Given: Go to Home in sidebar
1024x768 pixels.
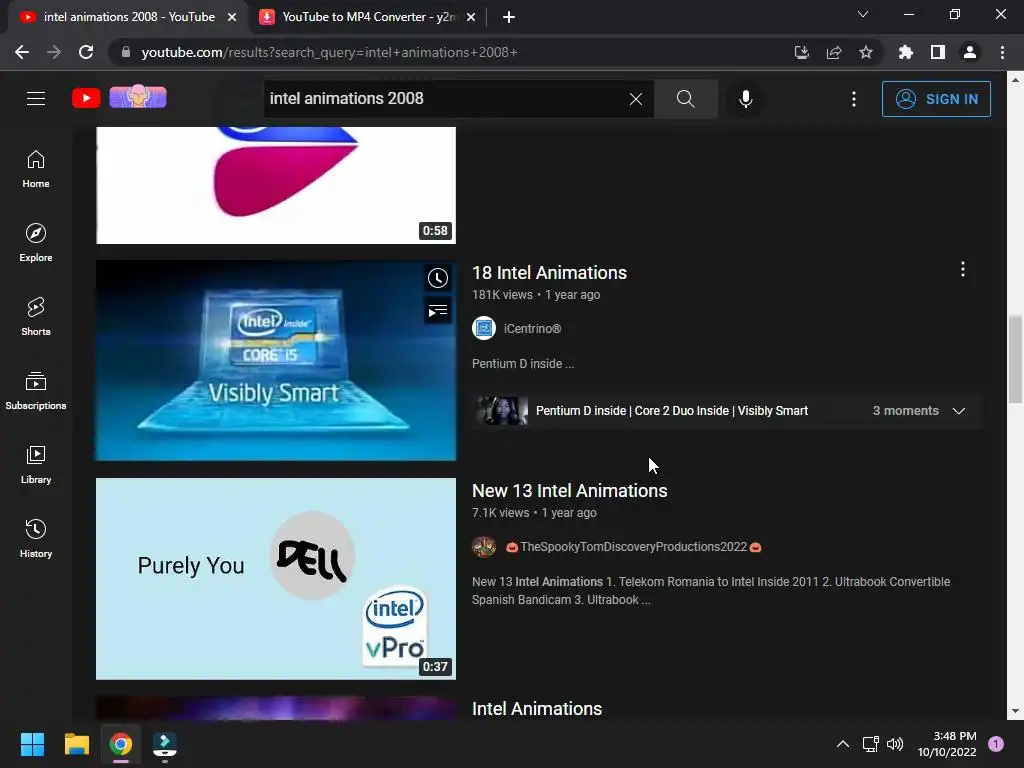Looking at the screenshot, I should [36, 169].
